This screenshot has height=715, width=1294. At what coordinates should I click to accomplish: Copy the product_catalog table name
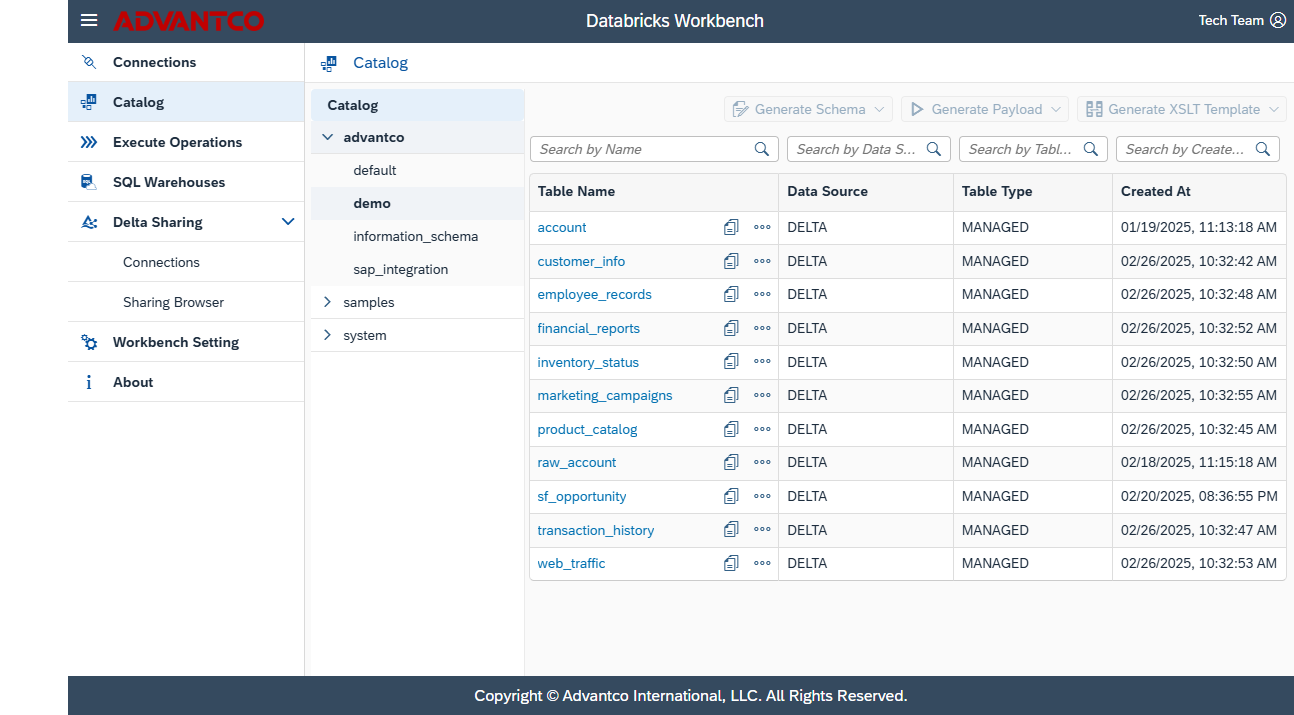[x=731, y=429]
